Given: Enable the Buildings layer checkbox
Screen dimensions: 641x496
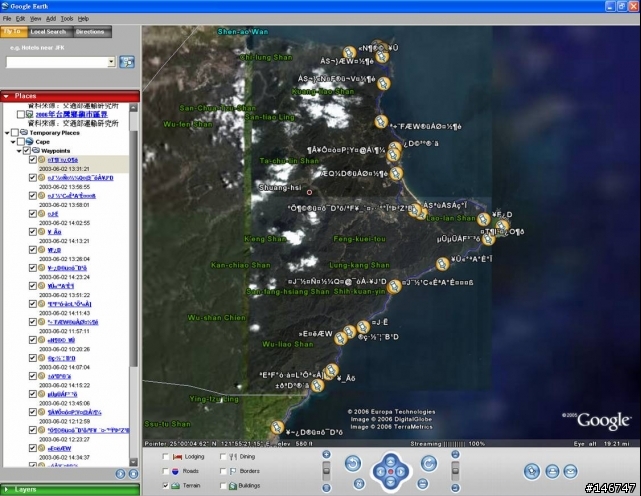Looking at the screenshot, I should pyautogui.click(x=223, y=485).
